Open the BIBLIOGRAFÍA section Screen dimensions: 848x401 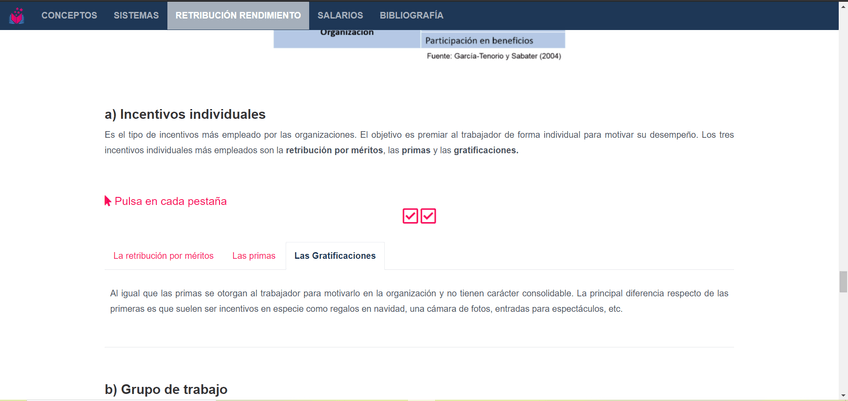(x=412, y=16)
